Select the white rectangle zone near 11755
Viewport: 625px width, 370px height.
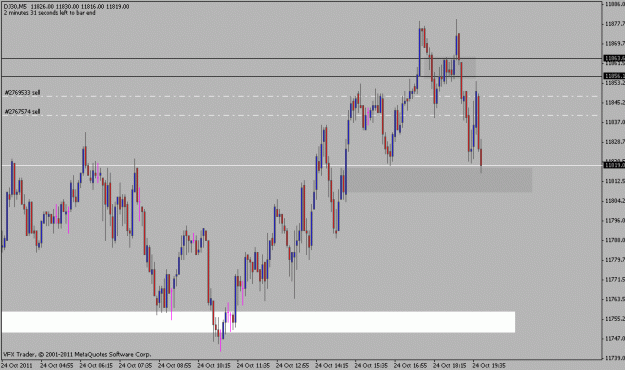(258, 322)
